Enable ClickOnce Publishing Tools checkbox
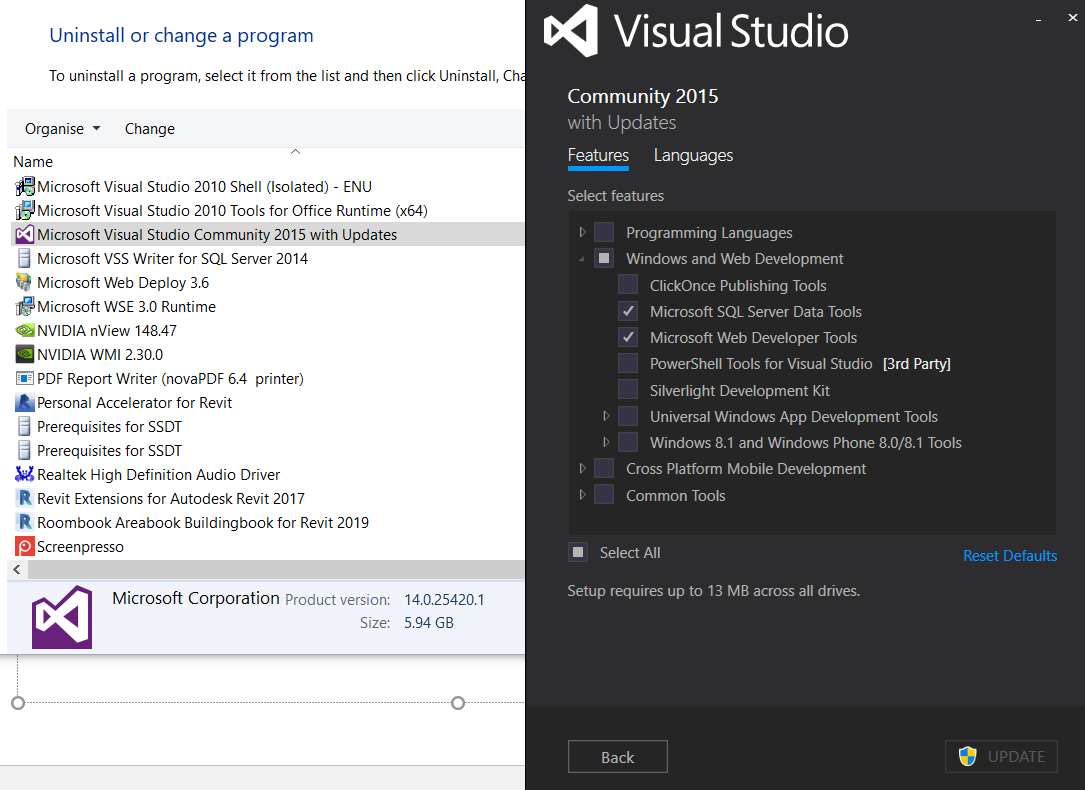The width and height of the screenshot is (1085, 790). [628, 284]
